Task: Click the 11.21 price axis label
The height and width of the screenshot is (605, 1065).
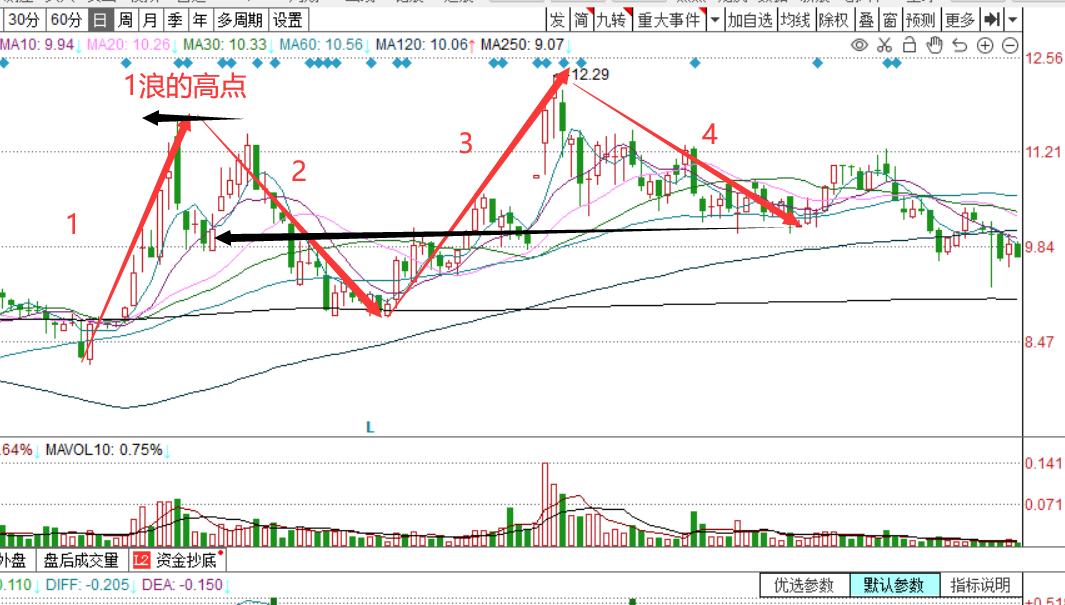Action: coord(1043,152)
